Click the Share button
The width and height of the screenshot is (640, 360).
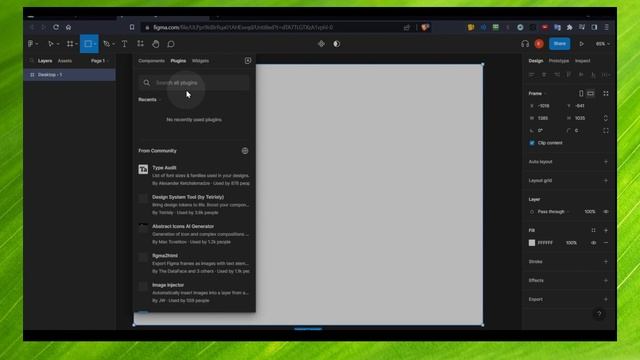pos(560,44)
